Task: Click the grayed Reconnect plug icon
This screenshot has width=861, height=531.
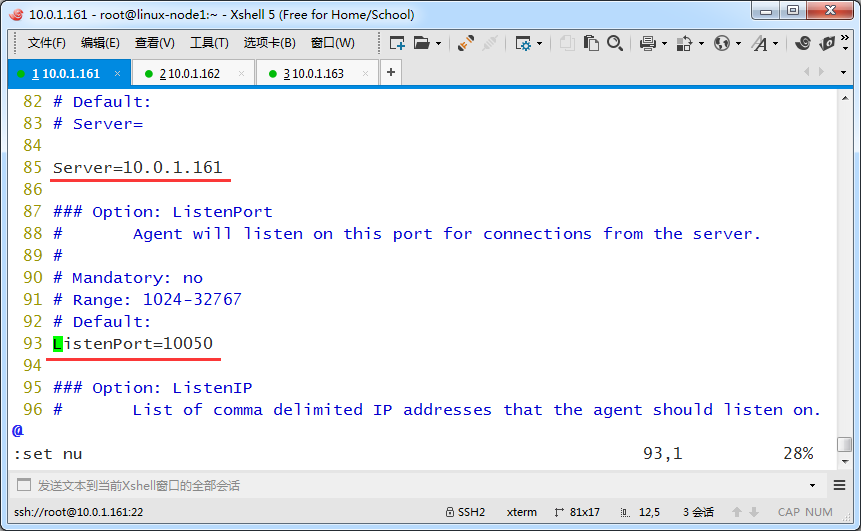Action: pos(489,43)
